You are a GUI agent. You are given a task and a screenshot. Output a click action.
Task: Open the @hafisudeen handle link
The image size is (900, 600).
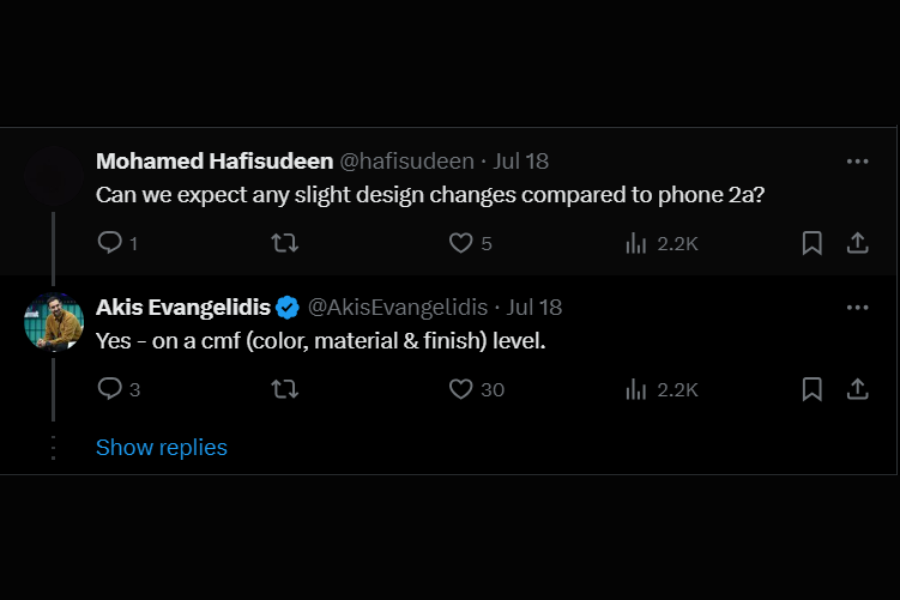407,161
